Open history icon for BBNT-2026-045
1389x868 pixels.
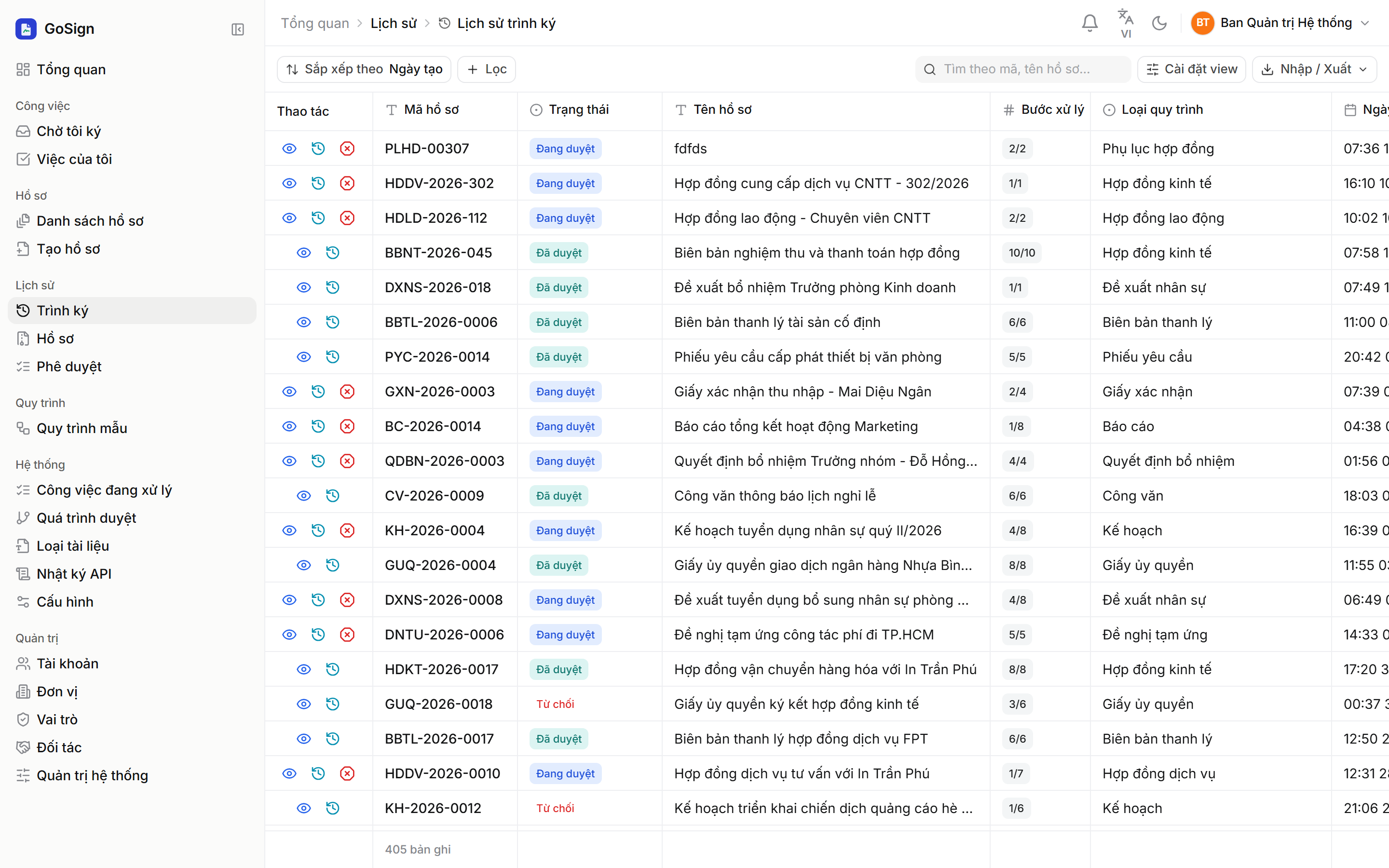point(332,253)
